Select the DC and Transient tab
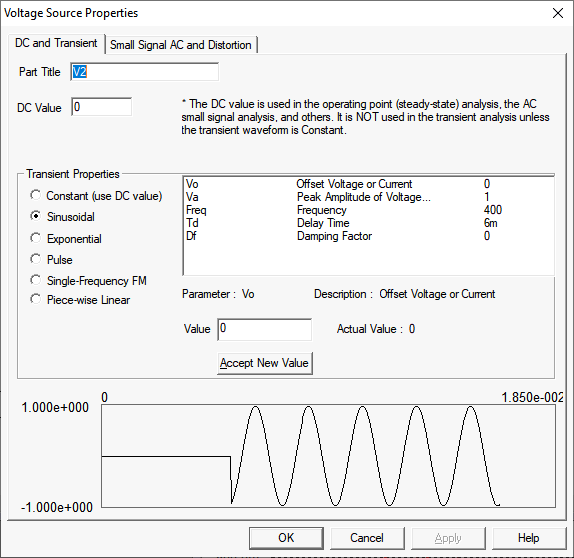574x558 pixels. pos(56,43)
